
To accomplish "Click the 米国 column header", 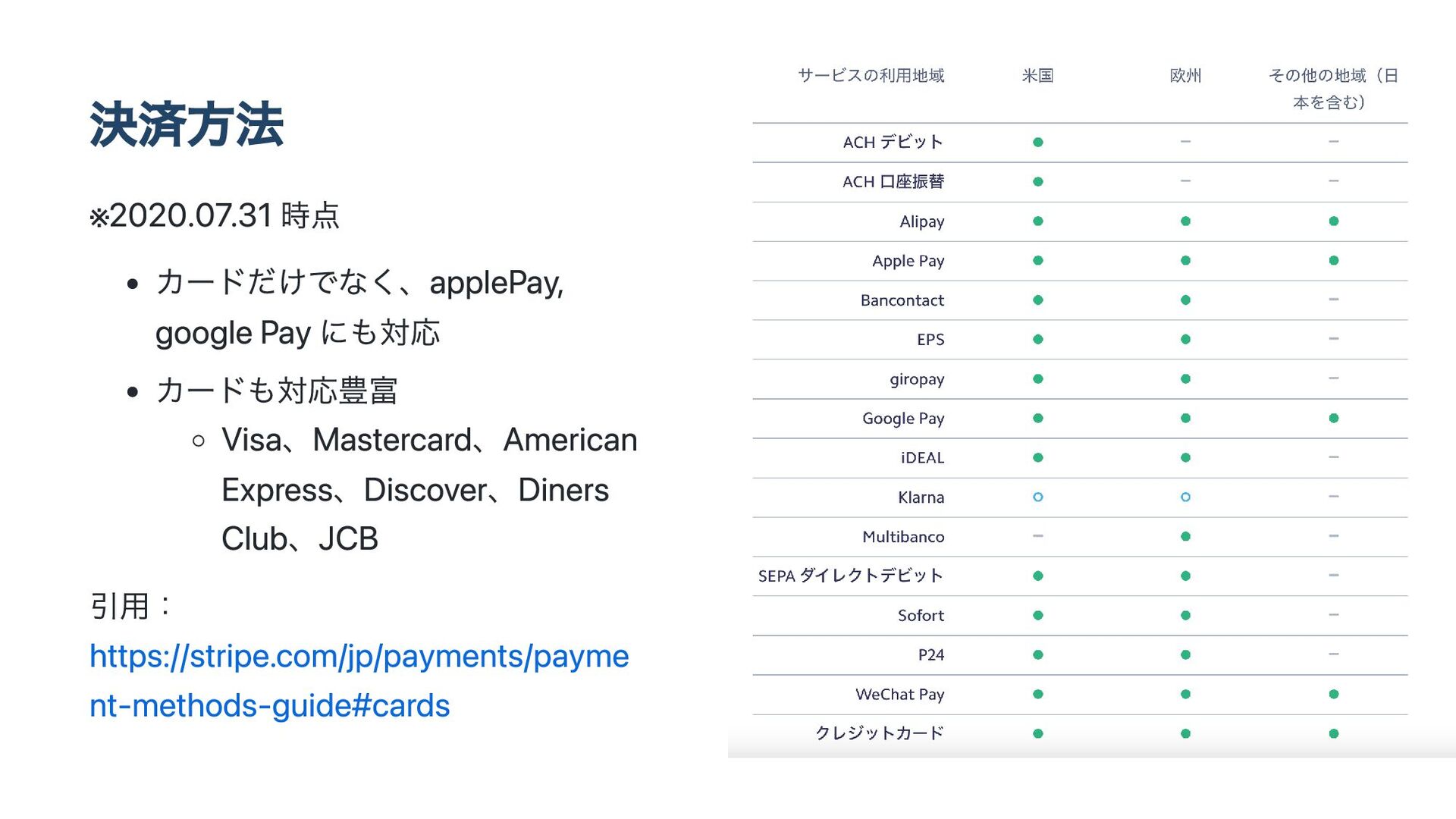I will [1037, 76].
